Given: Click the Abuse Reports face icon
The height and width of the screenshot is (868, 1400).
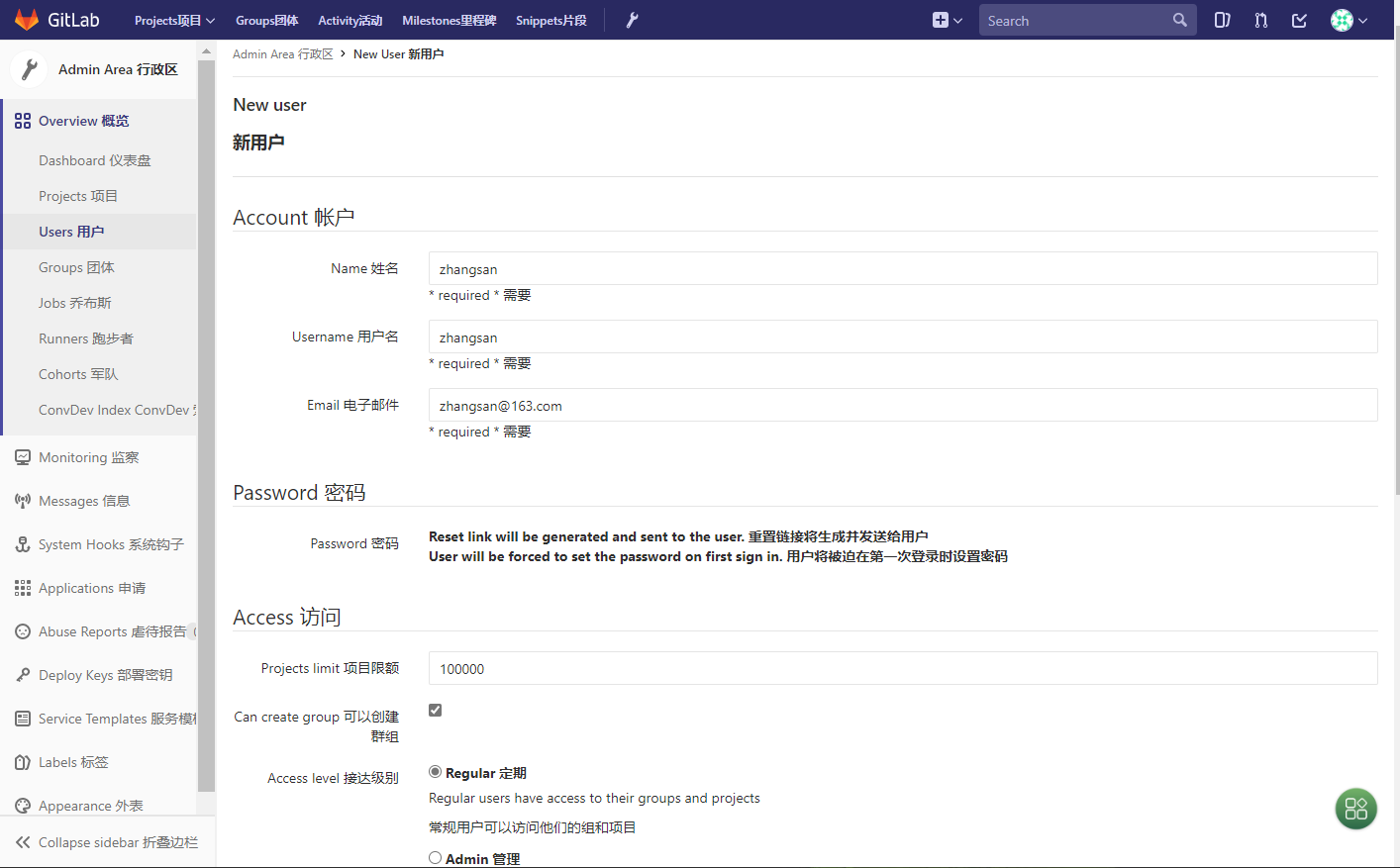Looking at the screenshot, I should click(23, 631).
